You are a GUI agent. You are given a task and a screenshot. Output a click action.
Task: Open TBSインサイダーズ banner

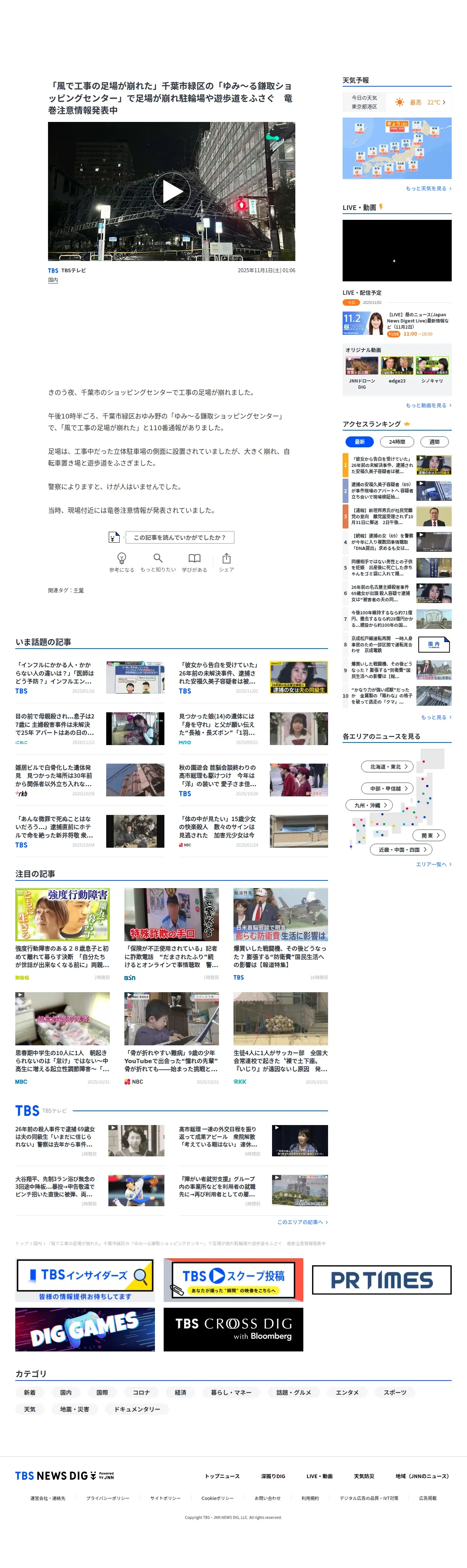84,1280
